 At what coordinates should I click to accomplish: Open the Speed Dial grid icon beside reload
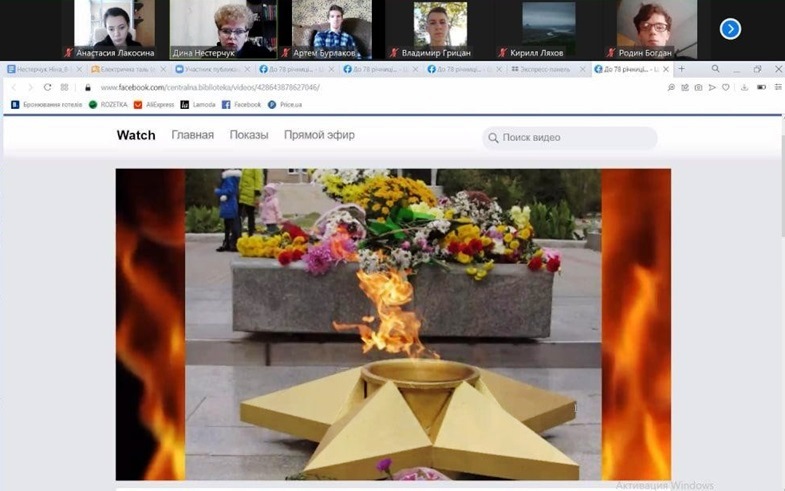(64, 87)
